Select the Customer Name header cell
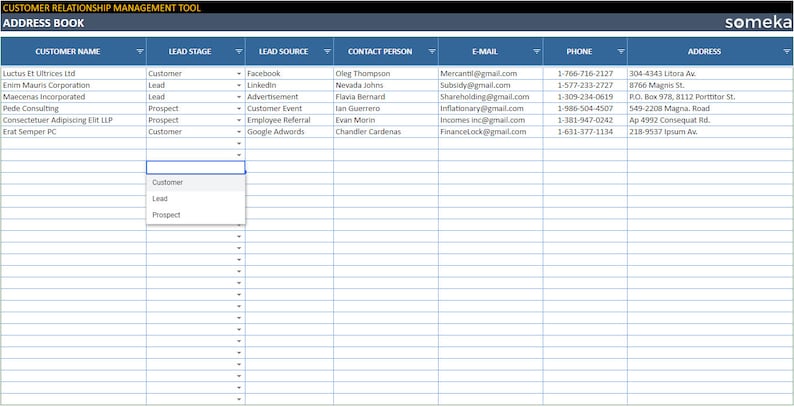 [74, 52]
